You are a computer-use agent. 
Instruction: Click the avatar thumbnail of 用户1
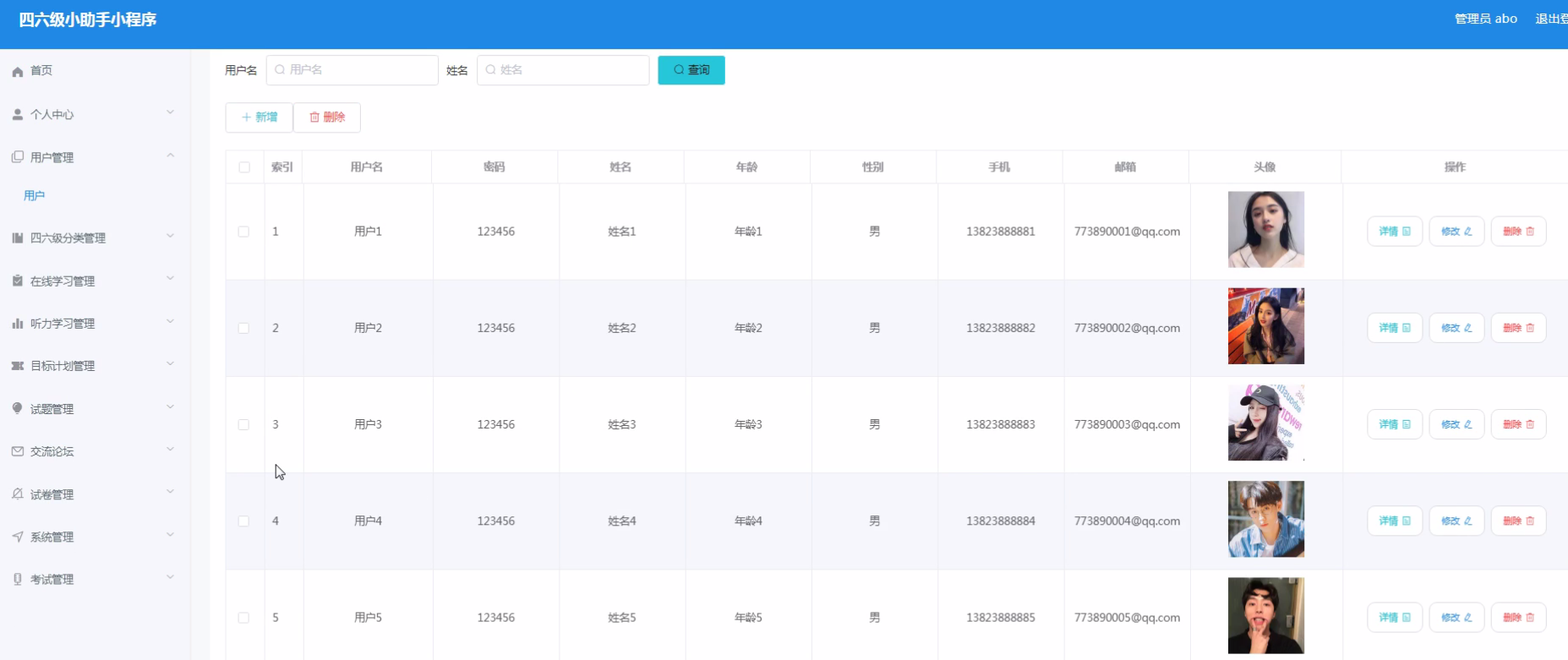1266,230
